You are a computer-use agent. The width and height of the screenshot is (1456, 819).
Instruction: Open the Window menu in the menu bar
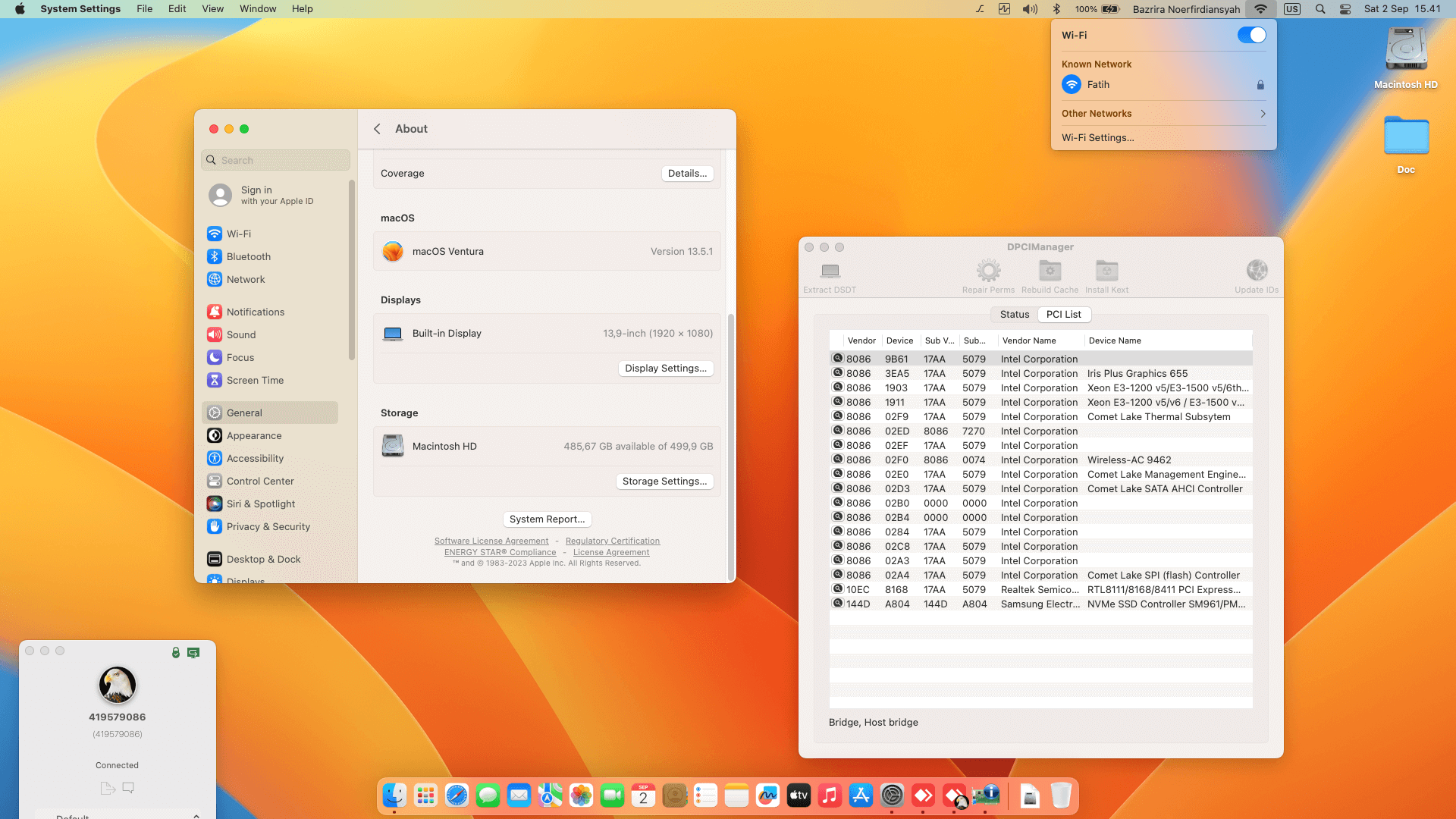pyautogui.click(x=258, y=9)
